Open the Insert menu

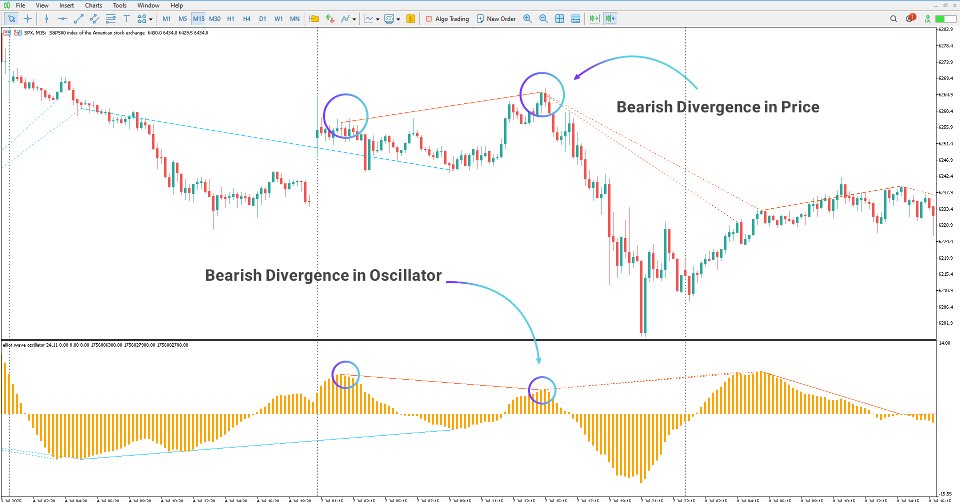click(x=67, y=6)
